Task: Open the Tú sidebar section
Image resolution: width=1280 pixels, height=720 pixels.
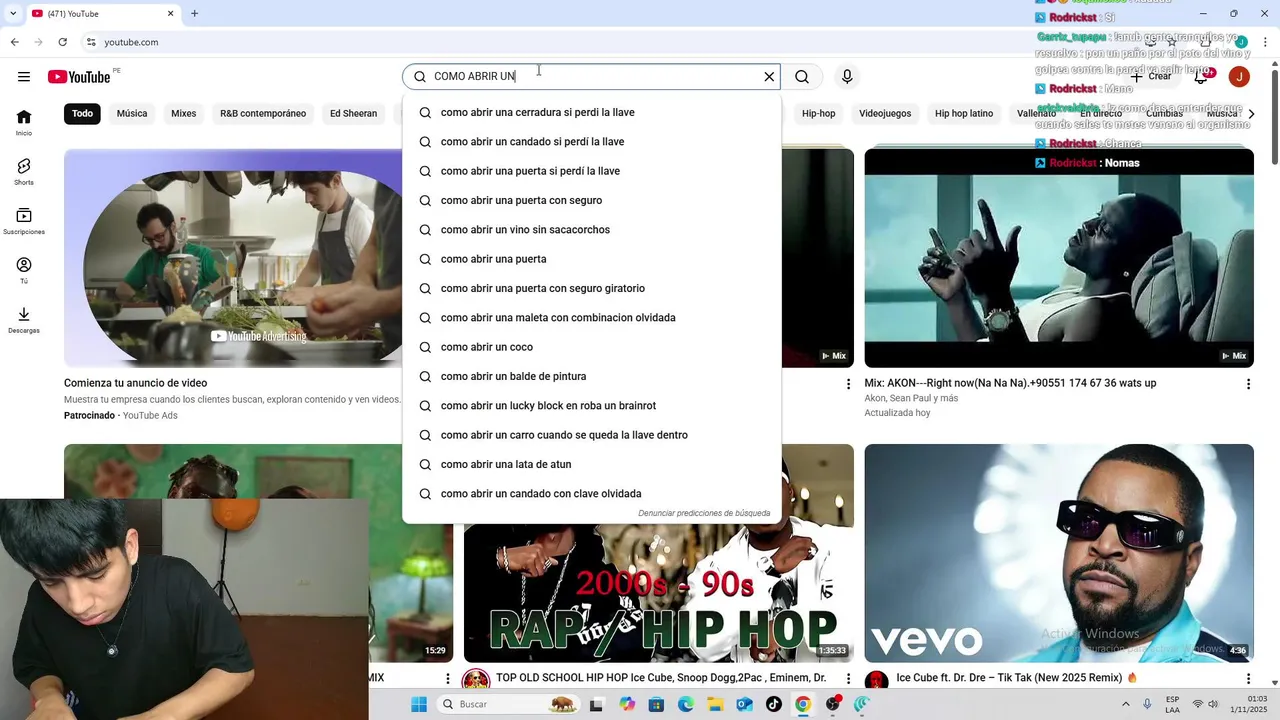Action: (24, 270)
